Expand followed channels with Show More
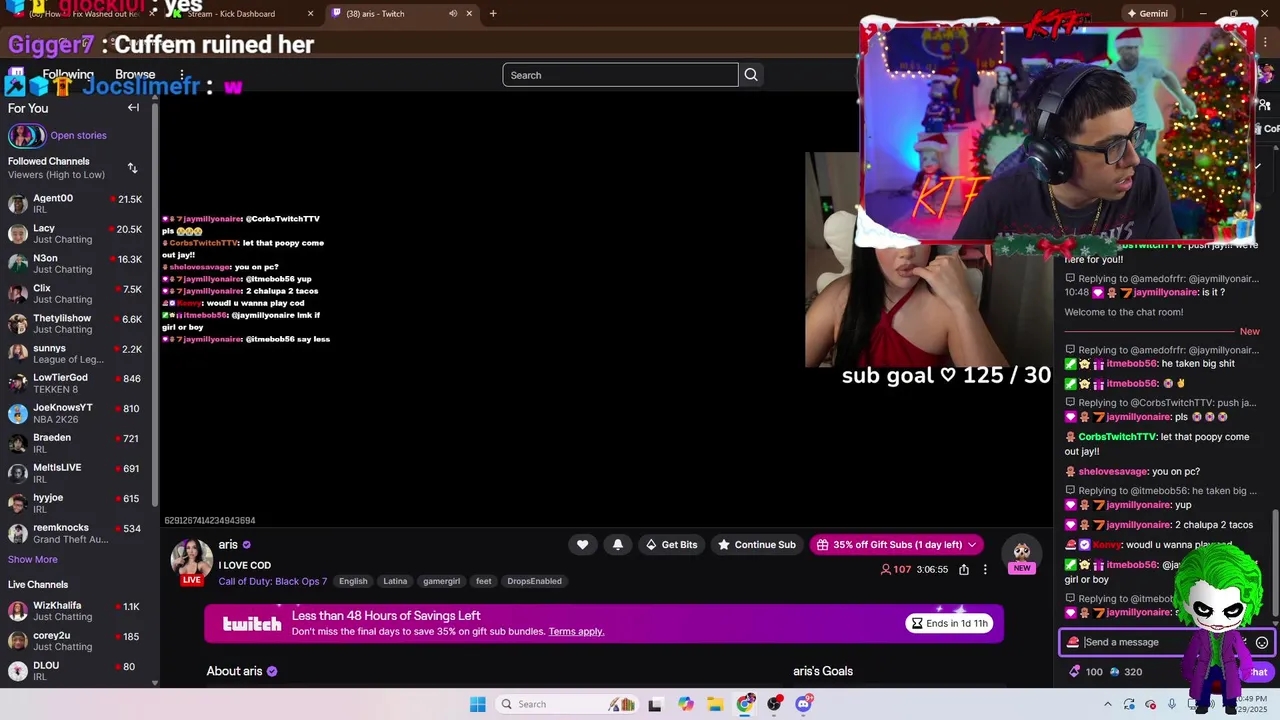The width and height of the screenshot is (1280, 720). 33,560
